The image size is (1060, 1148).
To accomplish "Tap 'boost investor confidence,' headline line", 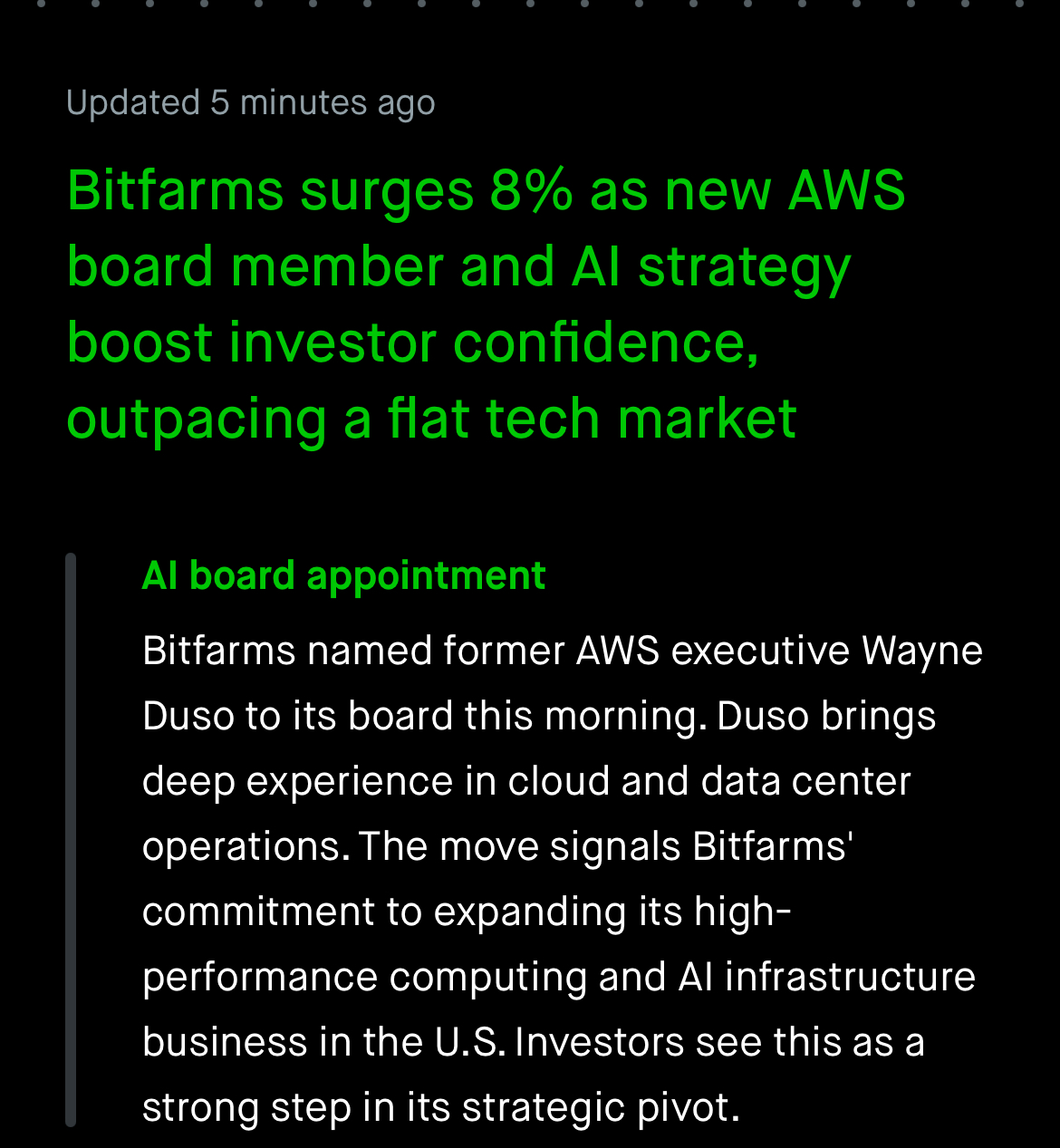I will point(413,343).
